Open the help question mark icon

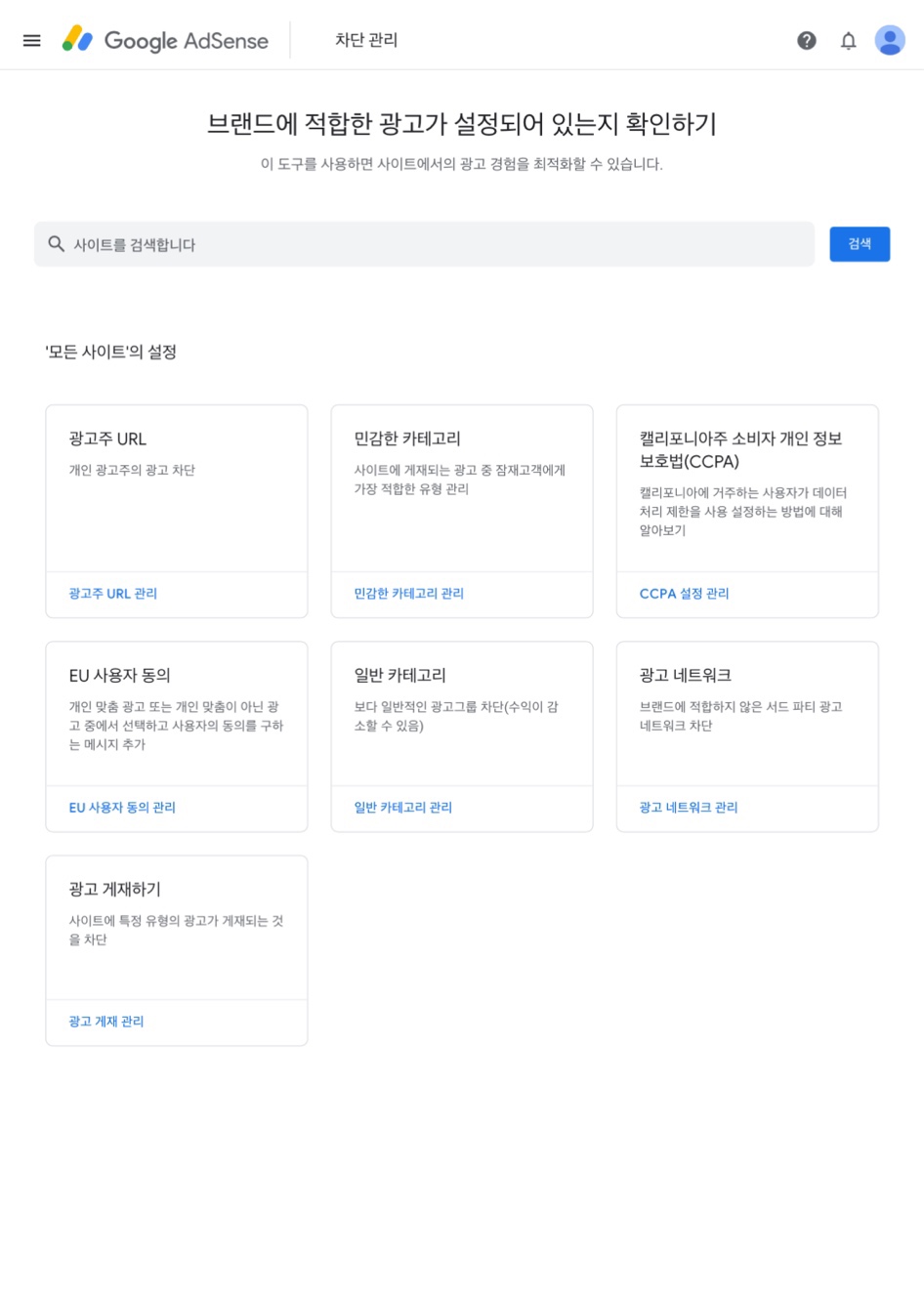(x=807, y=40)
